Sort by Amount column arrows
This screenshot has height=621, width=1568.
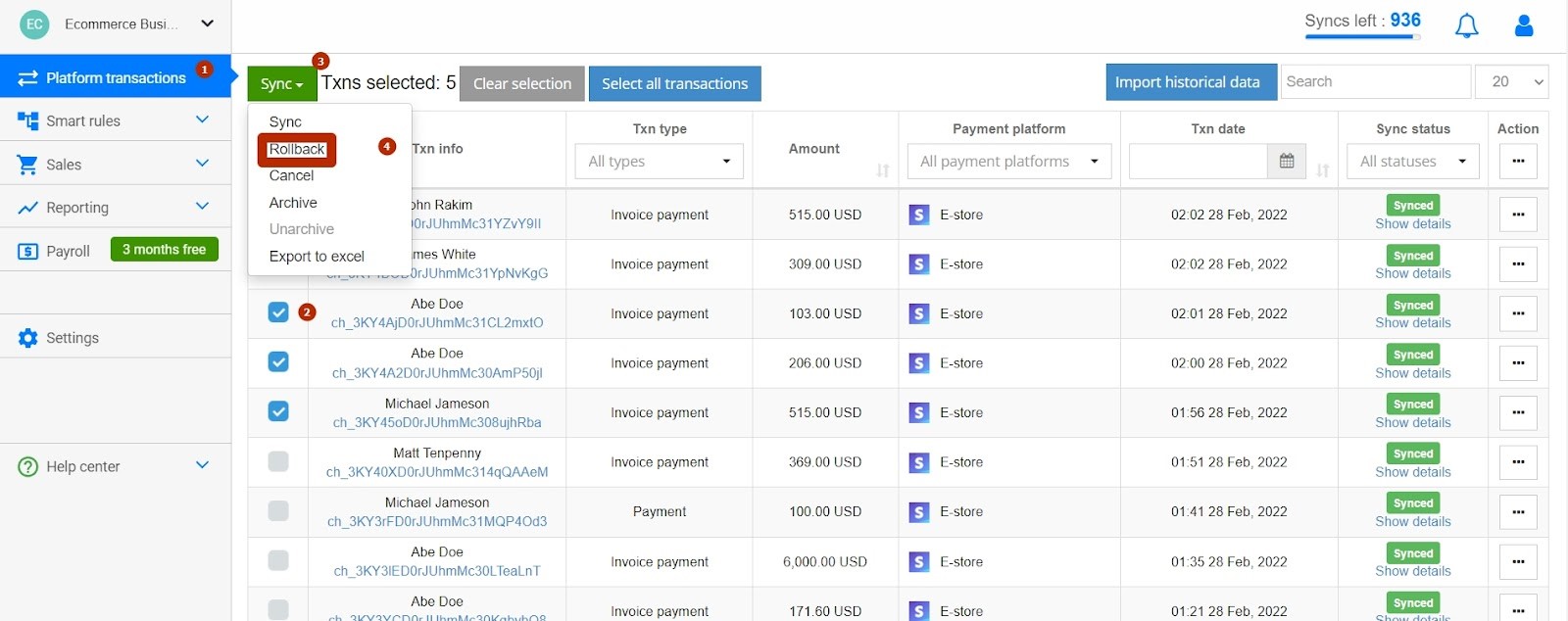pos(883,170)
